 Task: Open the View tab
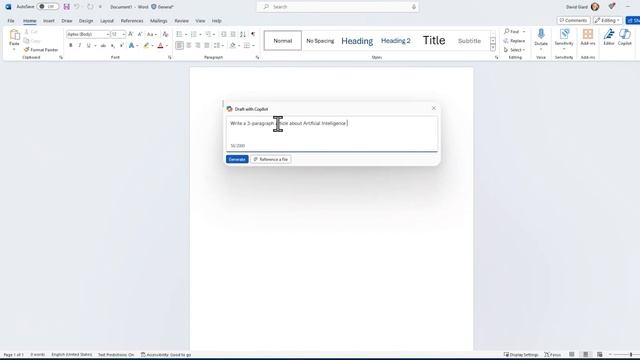click(200, 20)
